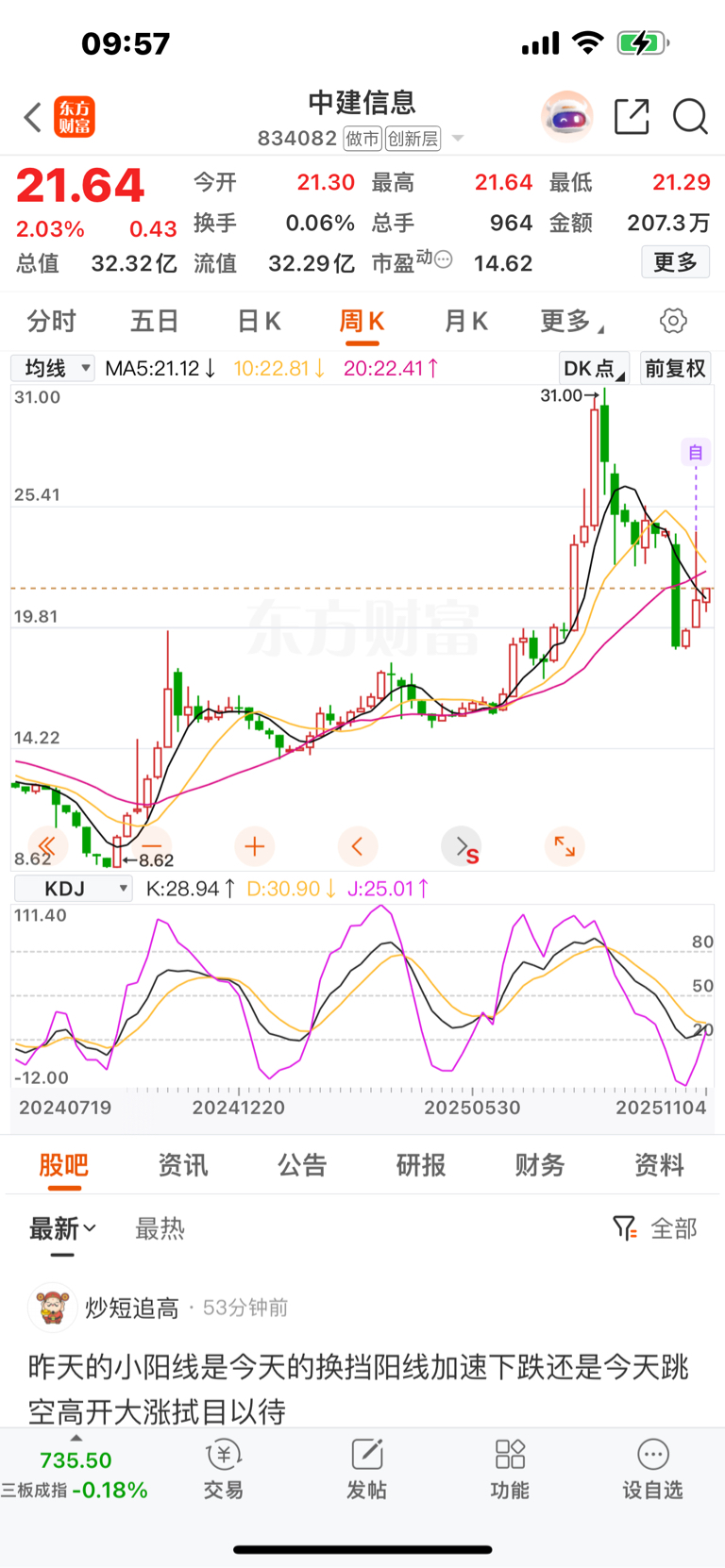Tap the 换手 0.06% value
This screenshot has height=1568, width=725.
point(274,223)
